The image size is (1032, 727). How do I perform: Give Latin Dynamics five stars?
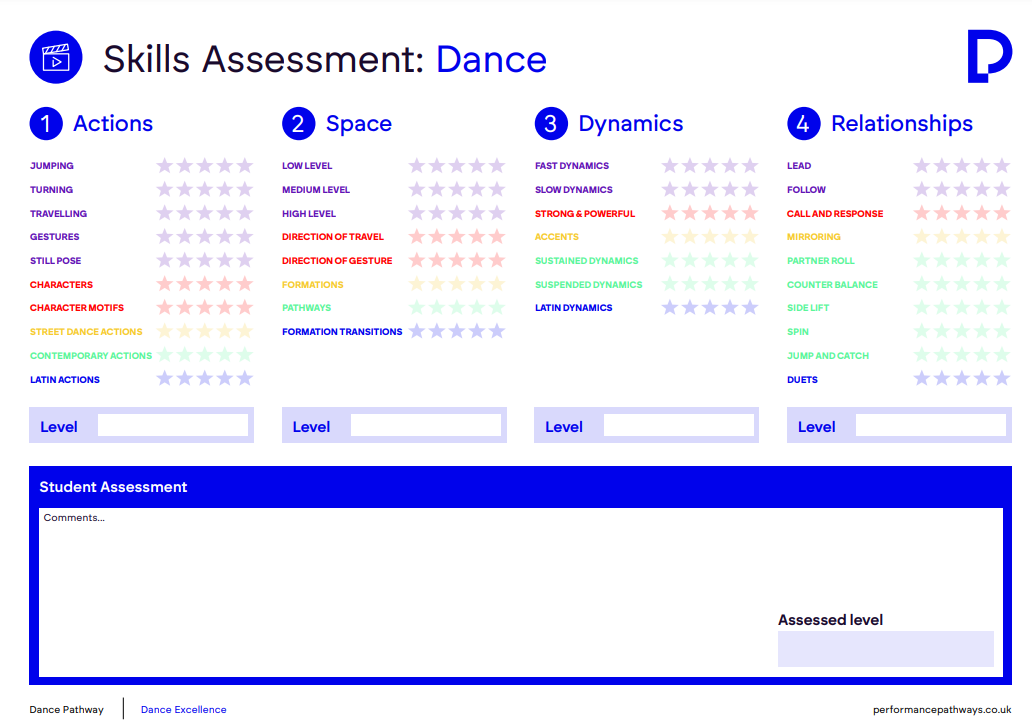click(x=750, y=307)
